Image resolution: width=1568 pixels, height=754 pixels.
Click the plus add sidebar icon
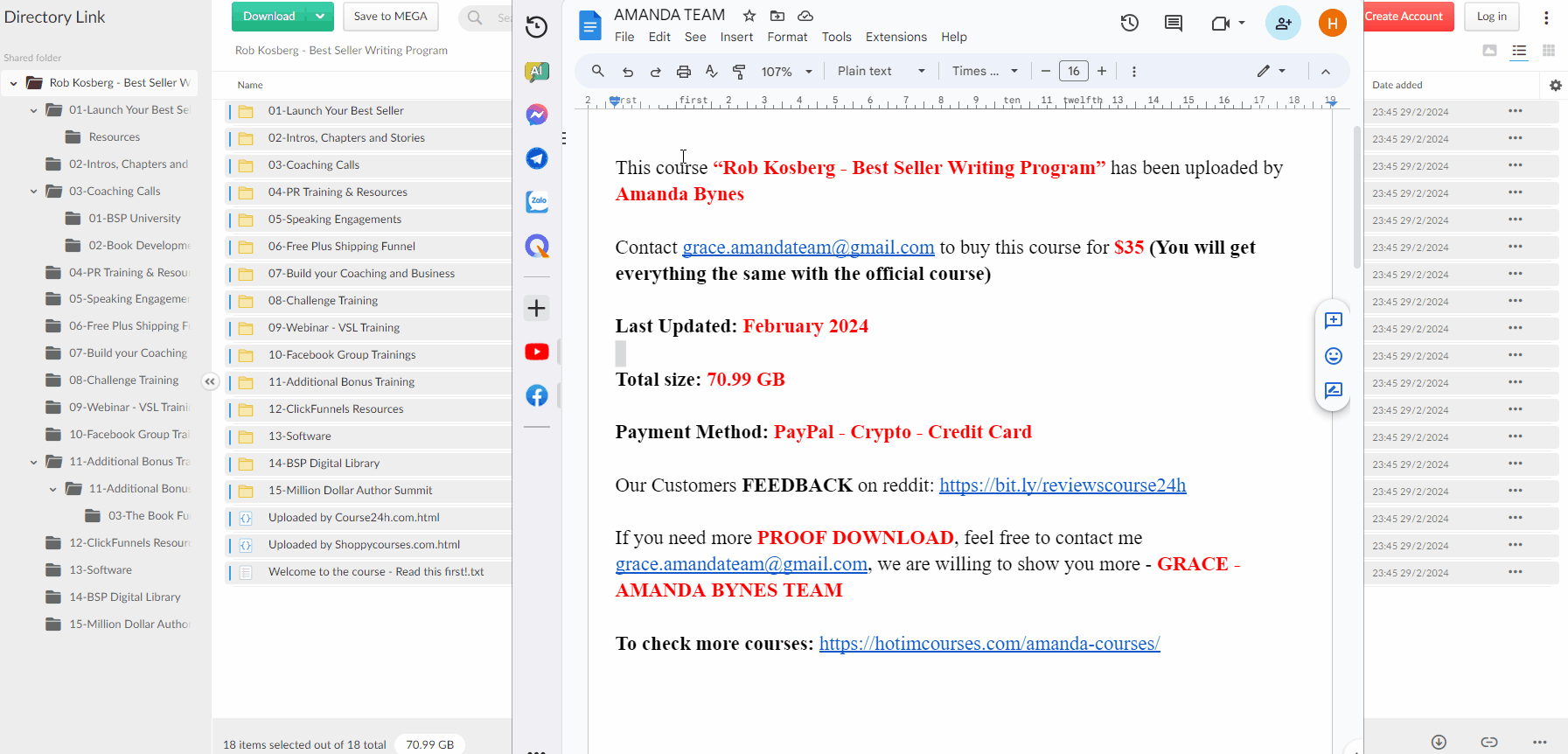(x=537, y=308)
